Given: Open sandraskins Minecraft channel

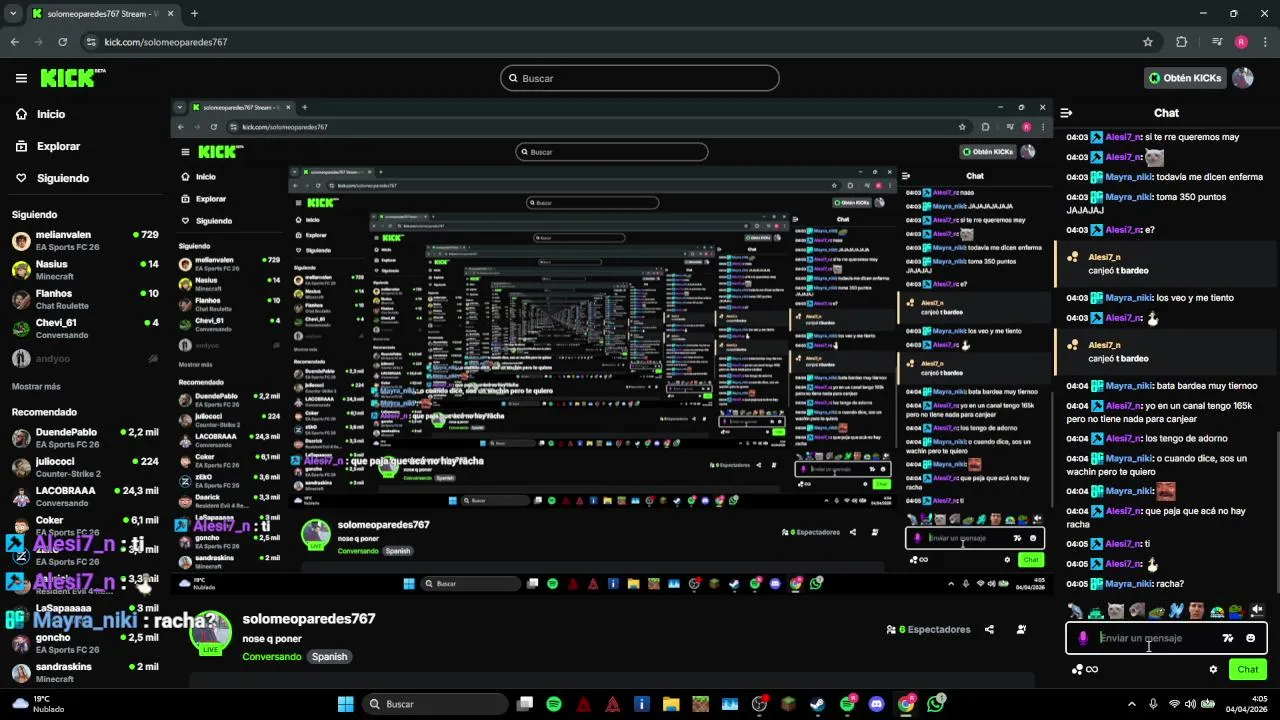Looking at the screenshot, I should coord(85,672).
